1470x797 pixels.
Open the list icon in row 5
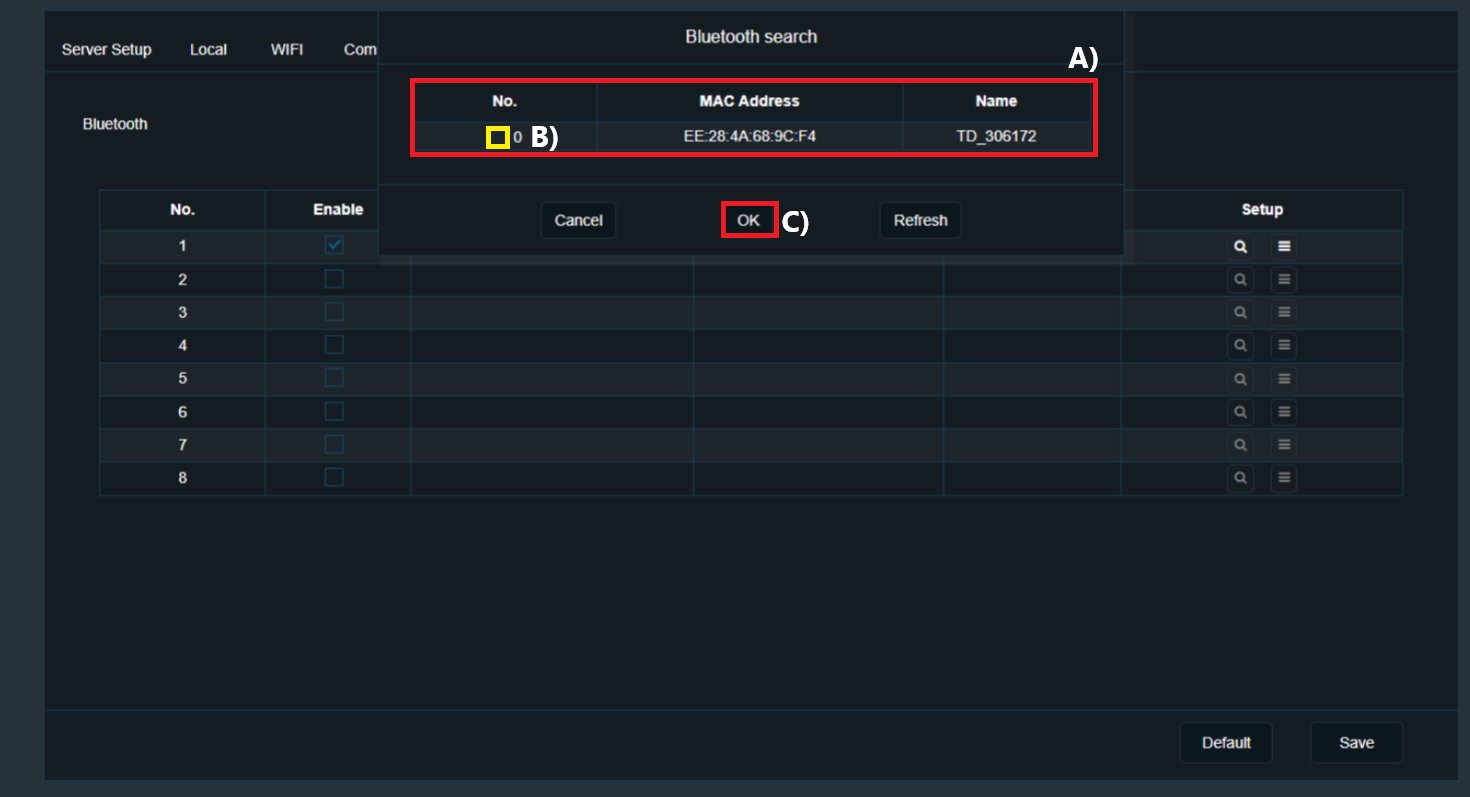pos(1284,379)
